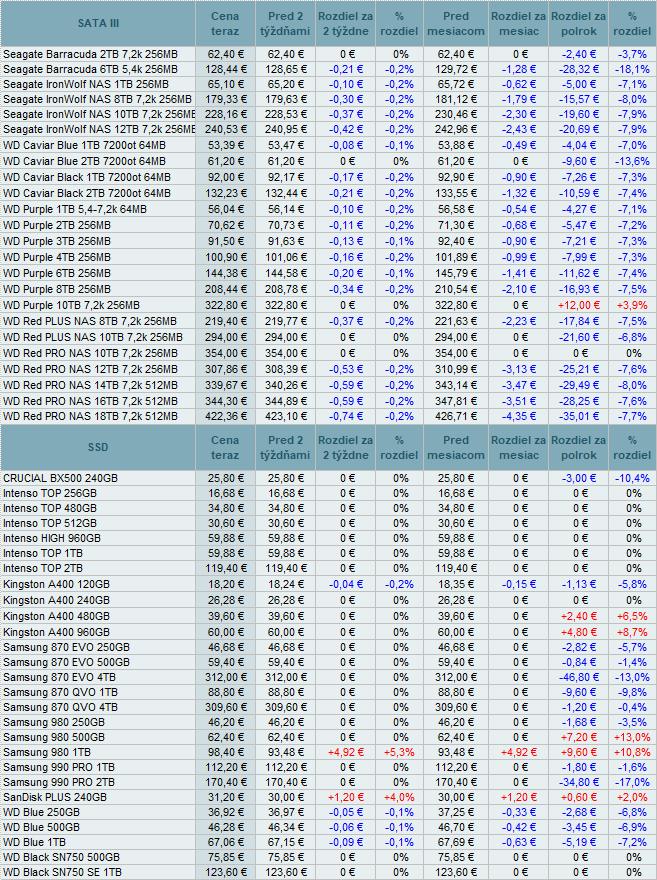Select row name Samsung 870 EVO 250GB
657x880 pixels.
pos(67,648)
